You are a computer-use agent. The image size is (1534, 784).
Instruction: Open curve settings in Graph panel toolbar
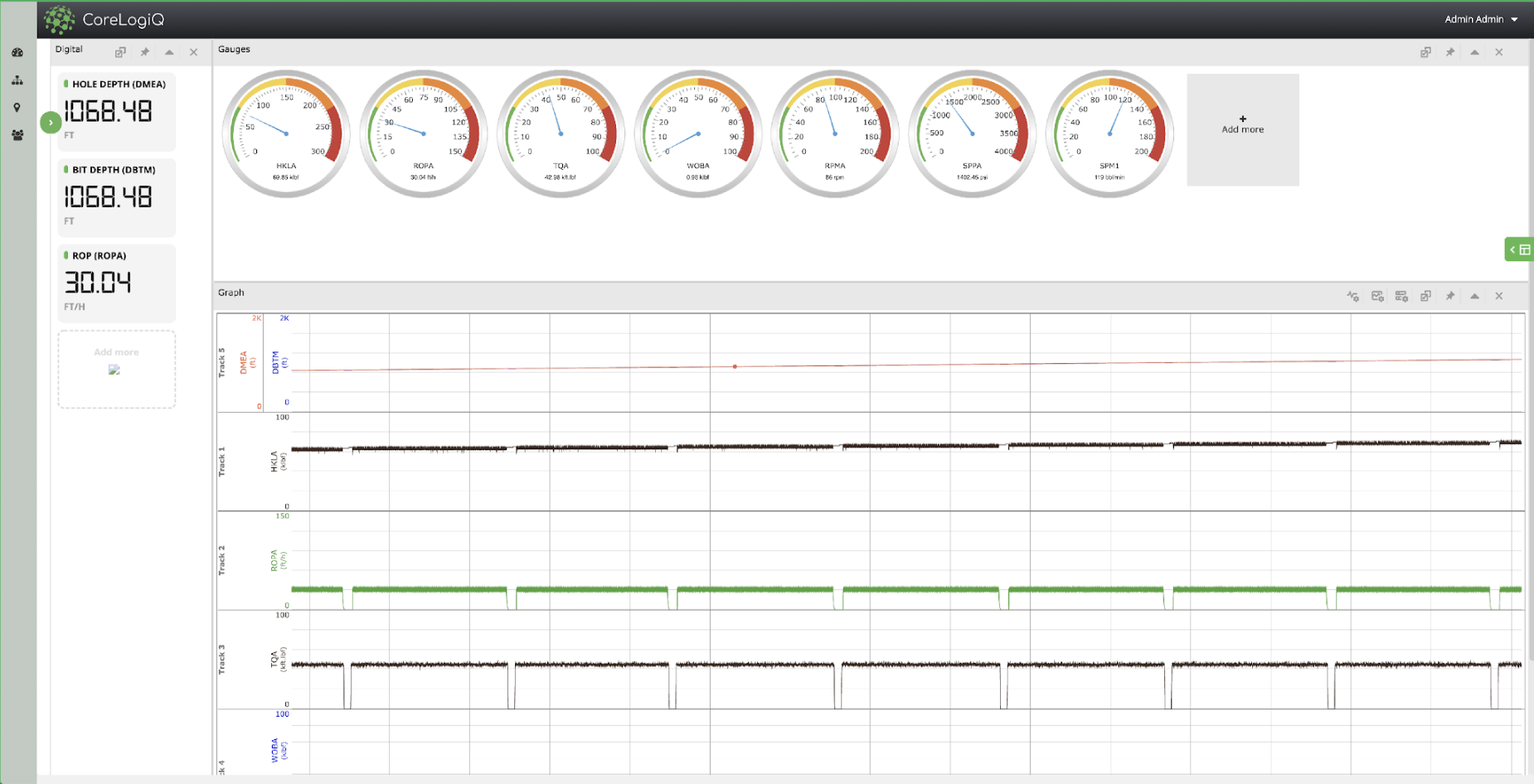click(1352, 296)
